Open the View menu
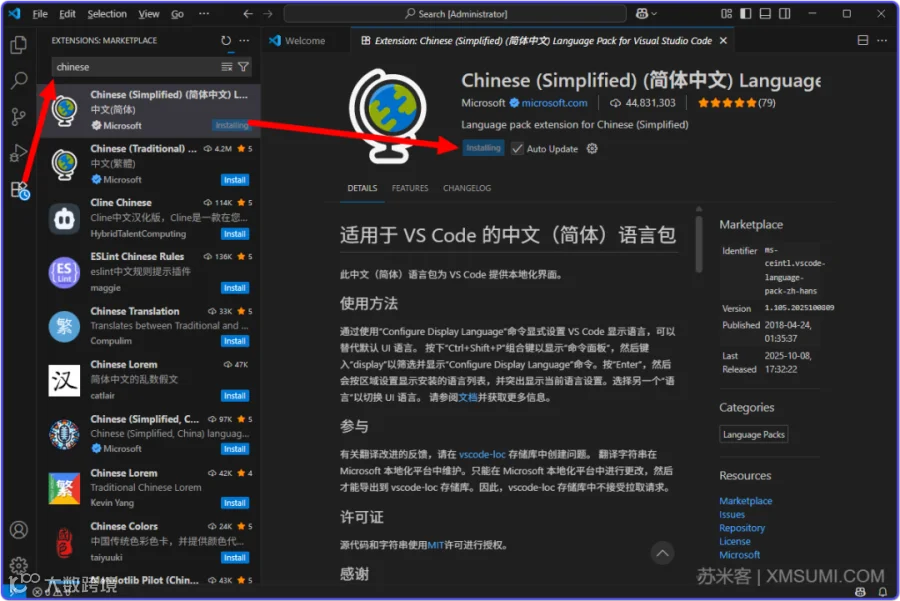Viewport: 900px width, 601px height. coord(149,14)
